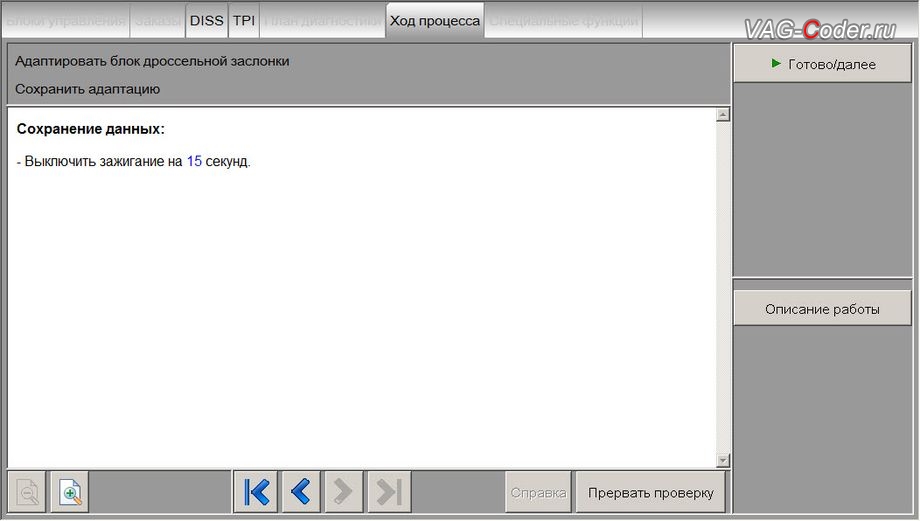The image size is (920, 521).
Task: Go back one step blue arrow
Action: pyautogui.click(x=300, y=492)
